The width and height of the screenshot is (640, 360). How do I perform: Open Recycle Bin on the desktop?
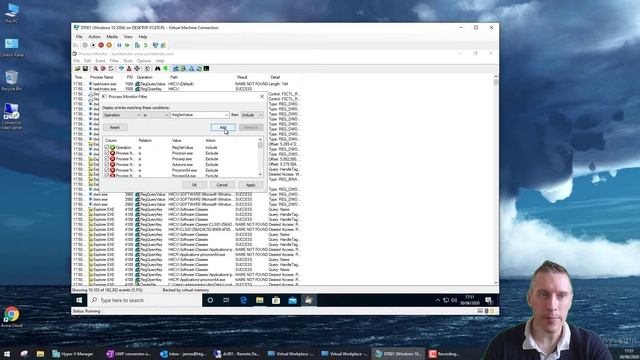click(11, 80)
